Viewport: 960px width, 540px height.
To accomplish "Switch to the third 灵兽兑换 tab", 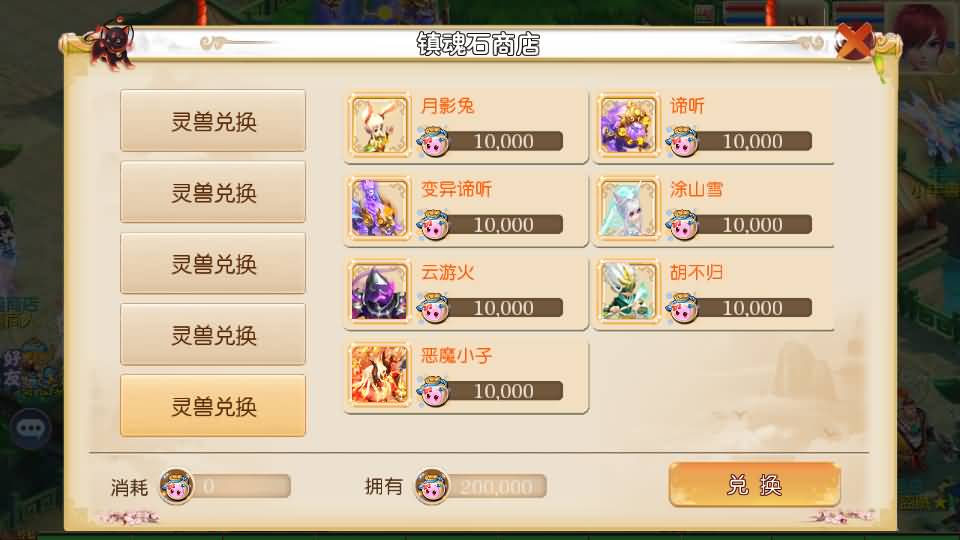I will 213,263.
